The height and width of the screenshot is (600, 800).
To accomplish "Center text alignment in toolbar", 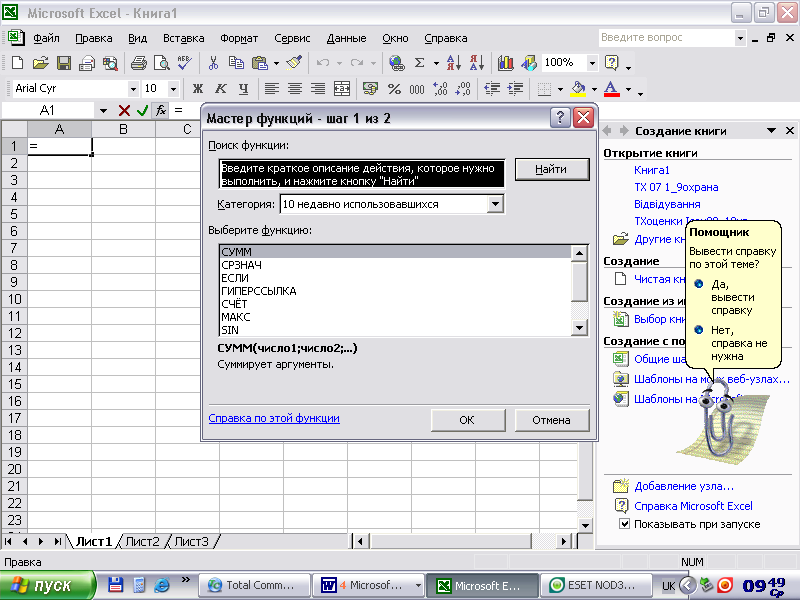I will click(x=294, y=89).
